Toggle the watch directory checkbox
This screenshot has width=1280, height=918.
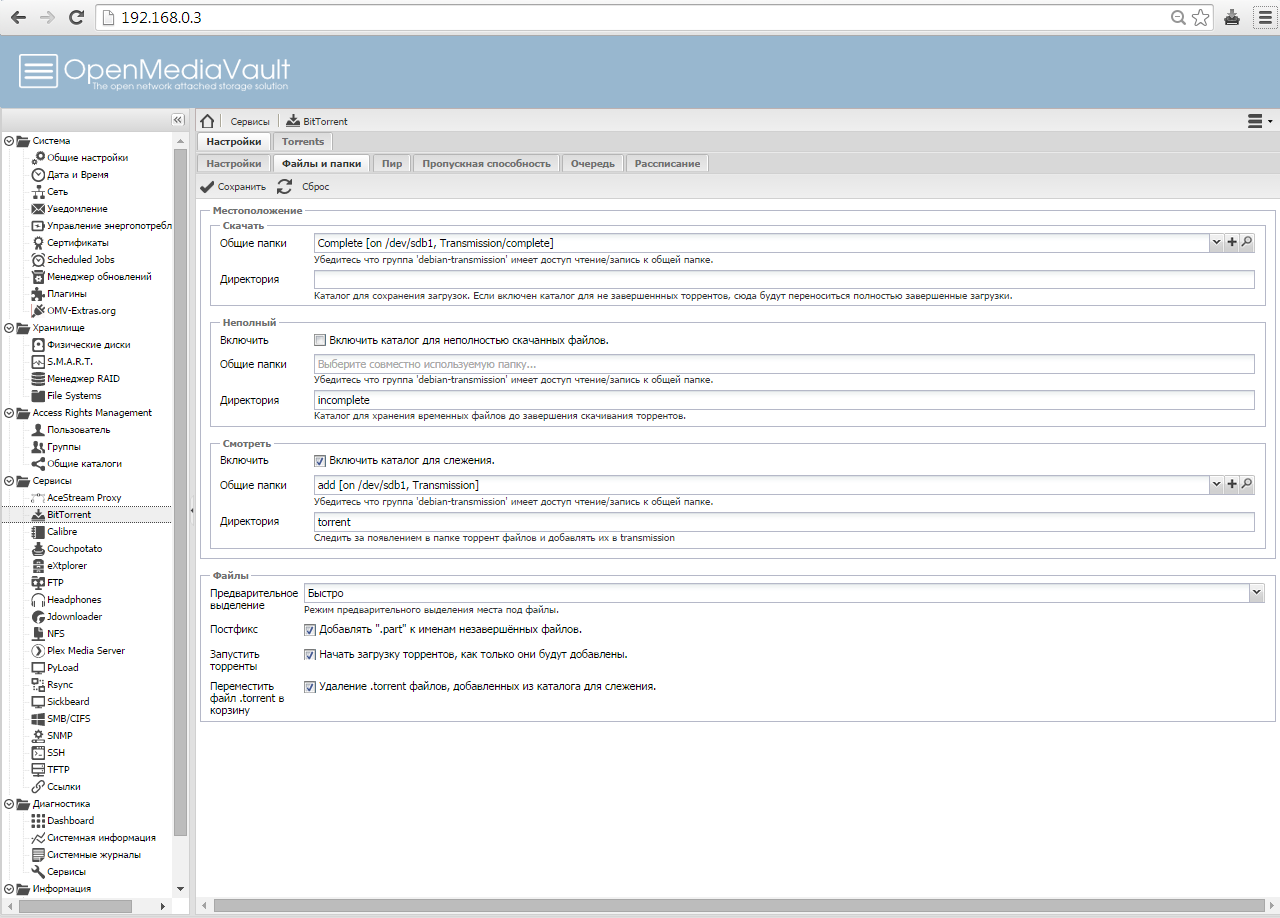click(x=321, y=461)
